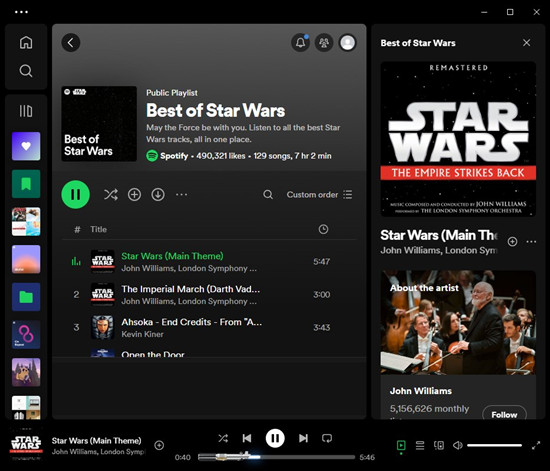Go to Home in the sidebar
Image resolution: width=550 pixels, height=471 pixels.
coord(26,42)
